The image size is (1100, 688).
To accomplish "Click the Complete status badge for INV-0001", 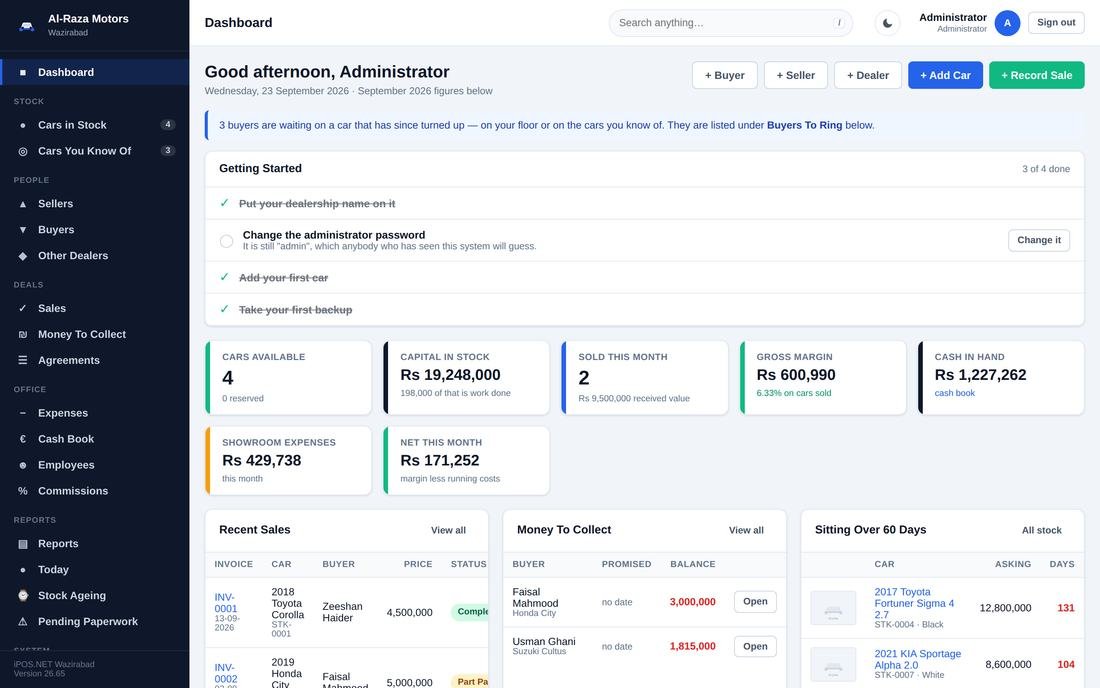I will pyautogui.click(x=470, y=612).
